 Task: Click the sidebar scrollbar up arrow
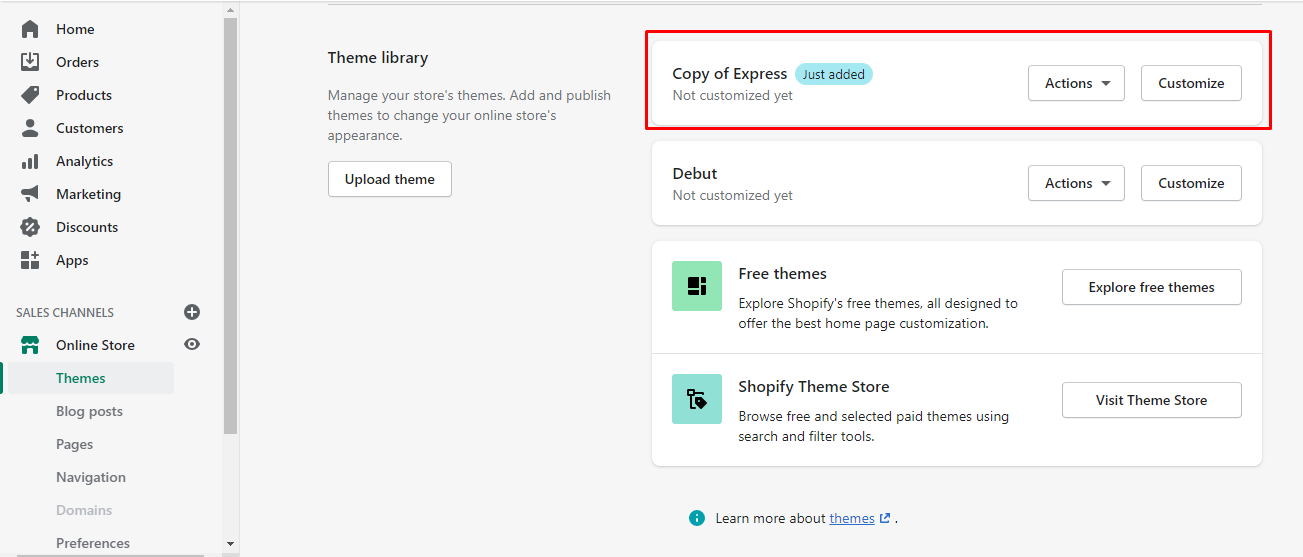pyautogui.click(x=230, y=8)
